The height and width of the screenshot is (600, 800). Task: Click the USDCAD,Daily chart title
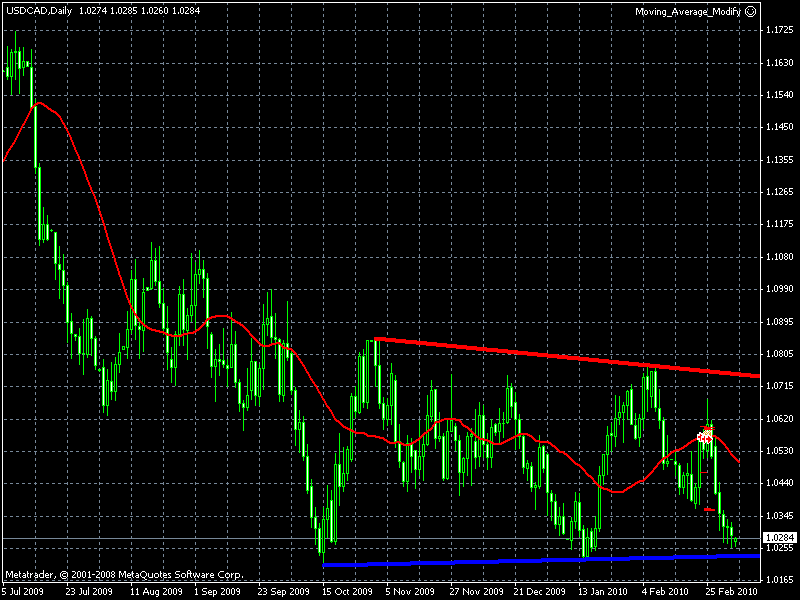tap(39, 10)
